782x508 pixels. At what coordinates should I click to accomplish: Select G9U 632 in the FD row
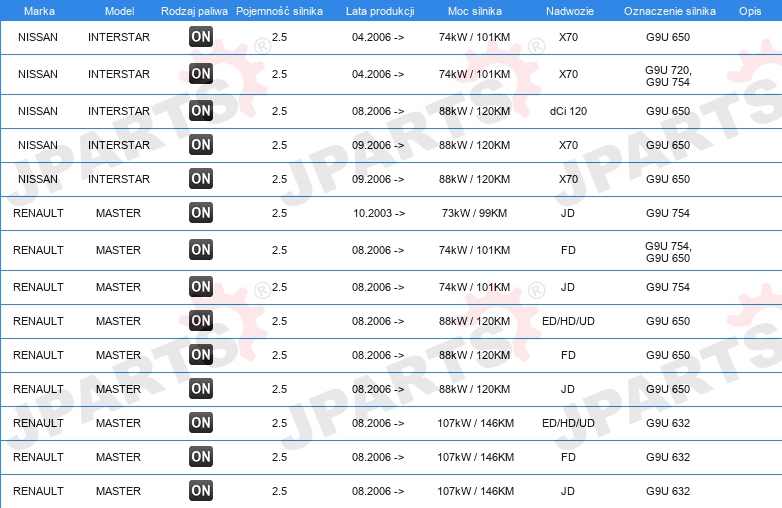[x=668, y=457]
